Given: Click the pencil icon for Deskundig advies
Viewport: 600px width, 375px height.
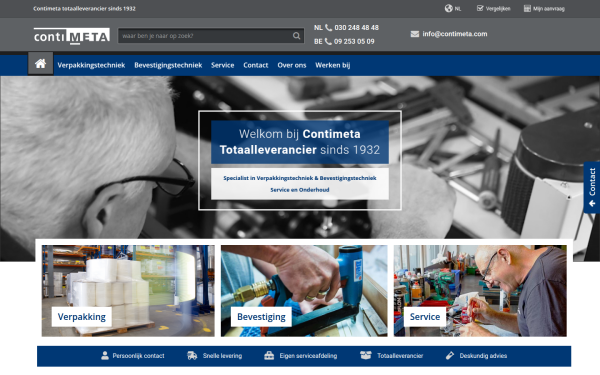Looking at the screenshot, I should click(x=450, y=355).
